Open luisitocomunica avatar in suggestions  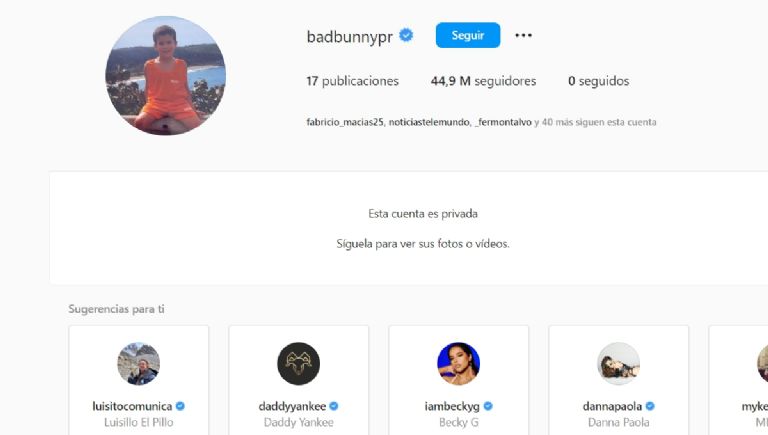coord(139,363)
